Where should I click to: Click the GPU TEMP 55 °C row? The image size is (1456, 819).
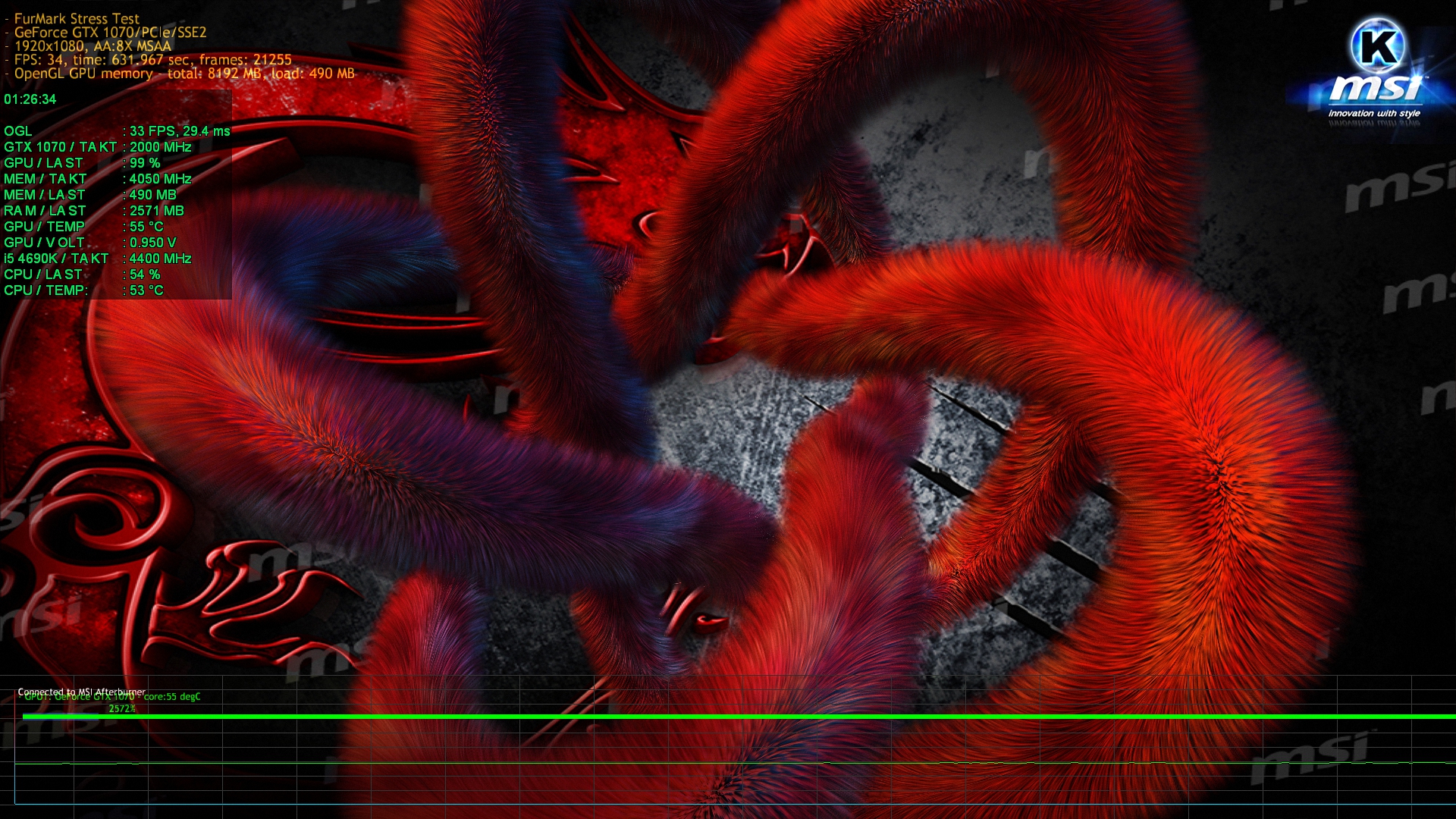coord(83,227)
